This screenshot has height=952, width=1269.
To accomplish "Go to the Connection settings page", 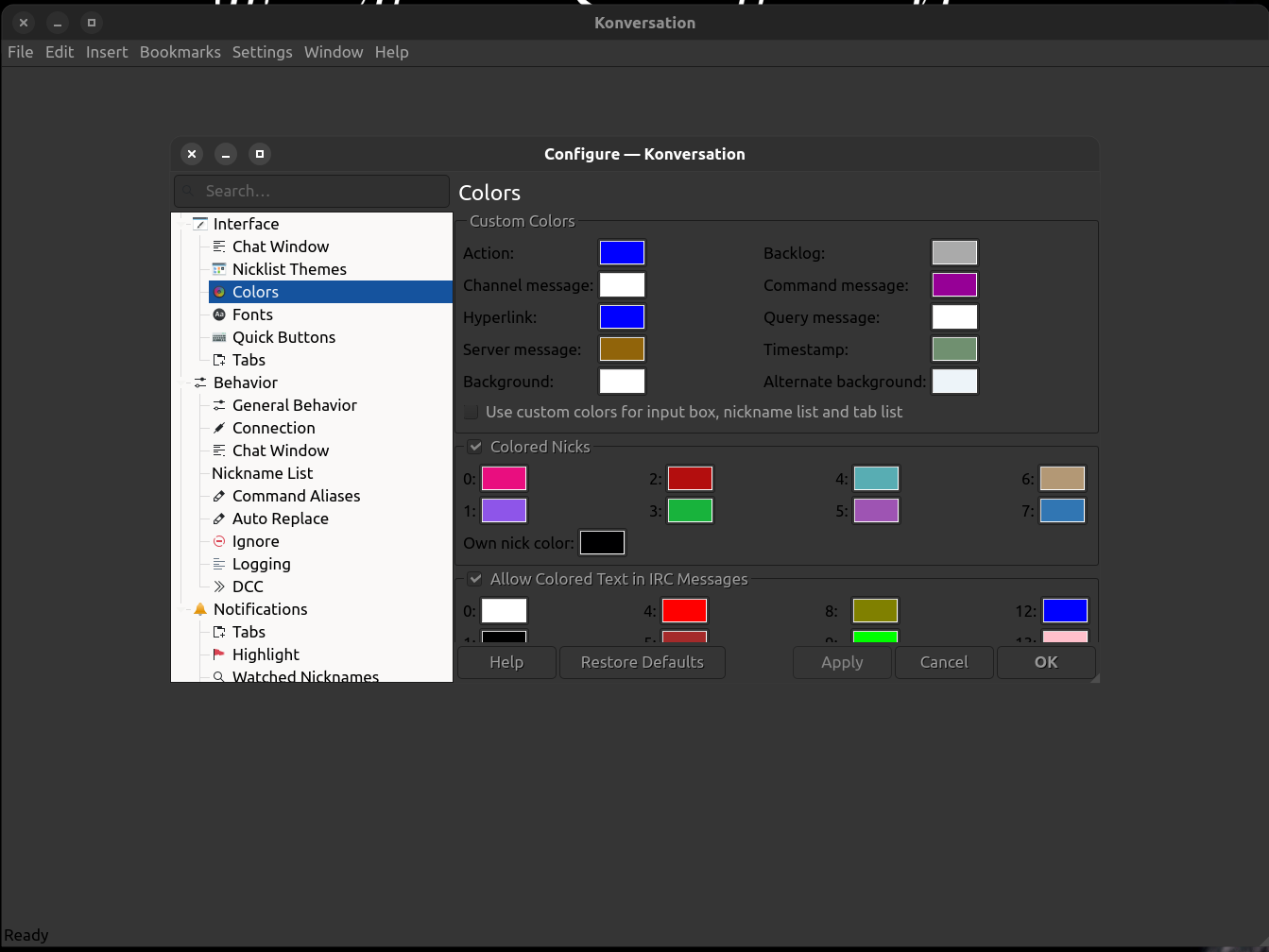I will tap(273, 428).
